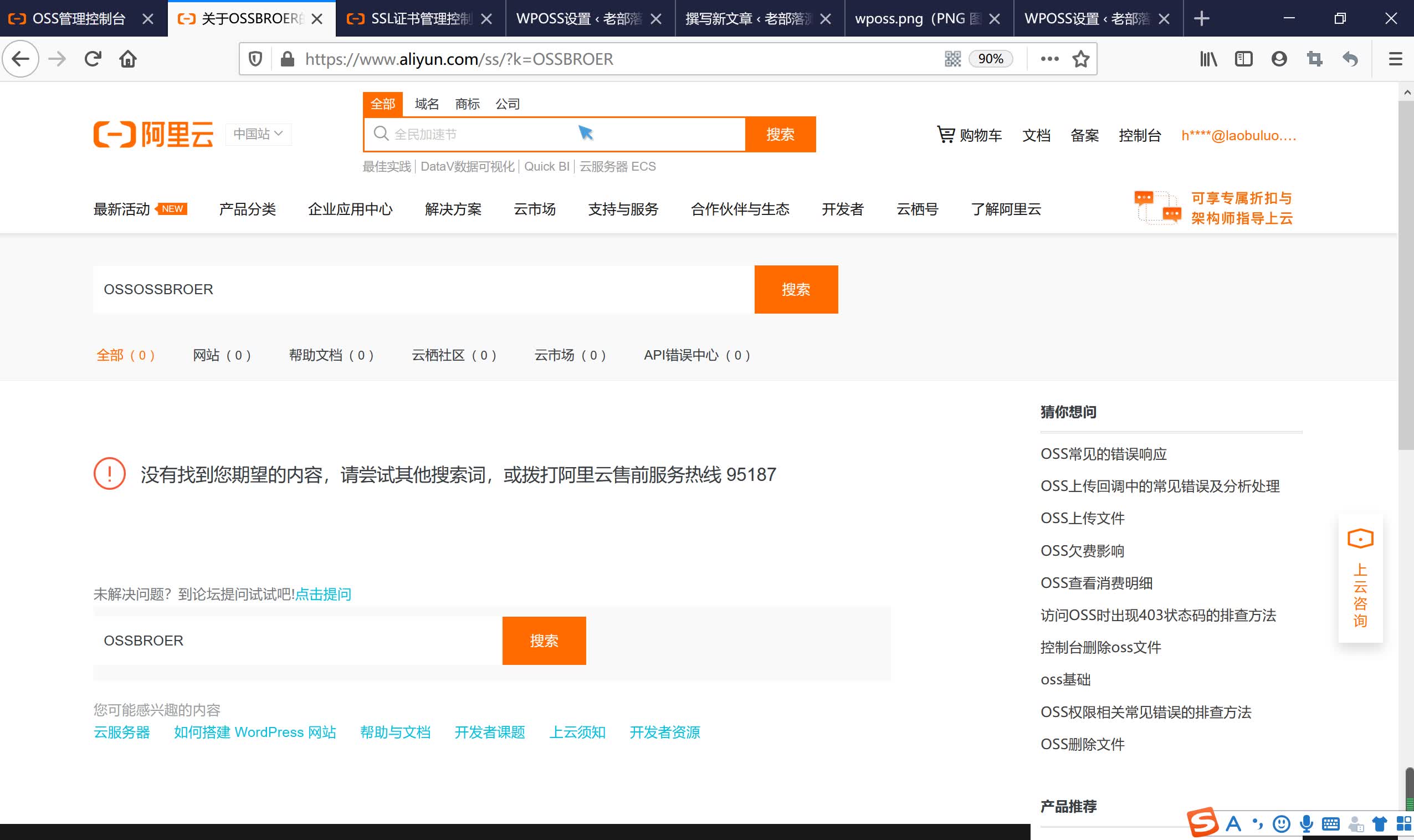
Task: Open OSS常见的错误响应 suggestion
Action: click(x=1103, y=453)
